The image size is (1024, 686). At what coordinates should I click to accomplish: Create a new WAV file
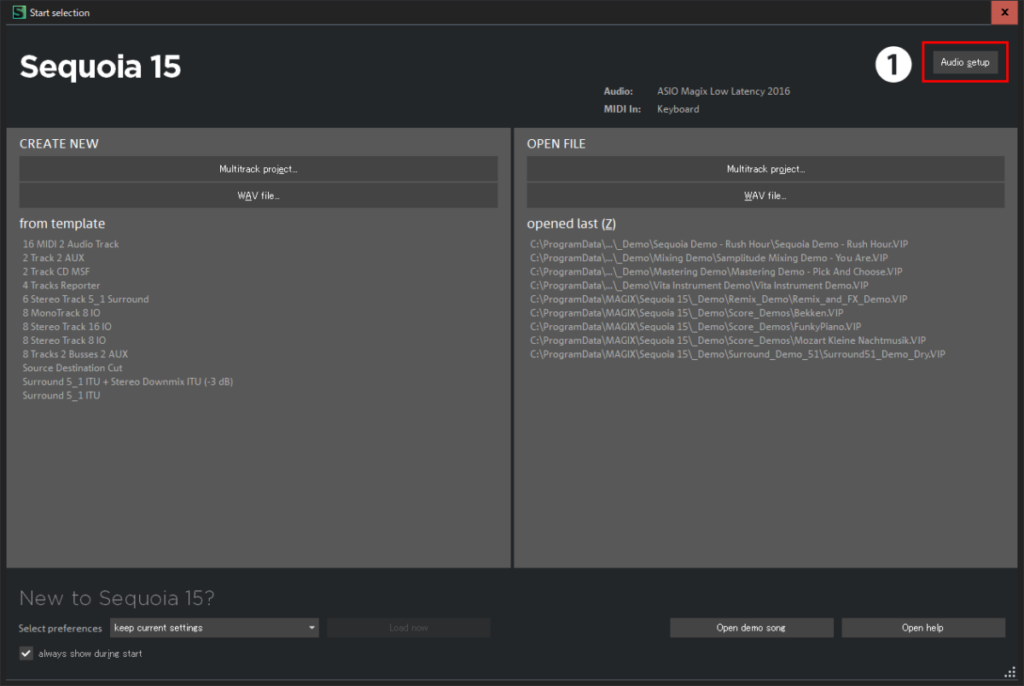coord(258,196)
